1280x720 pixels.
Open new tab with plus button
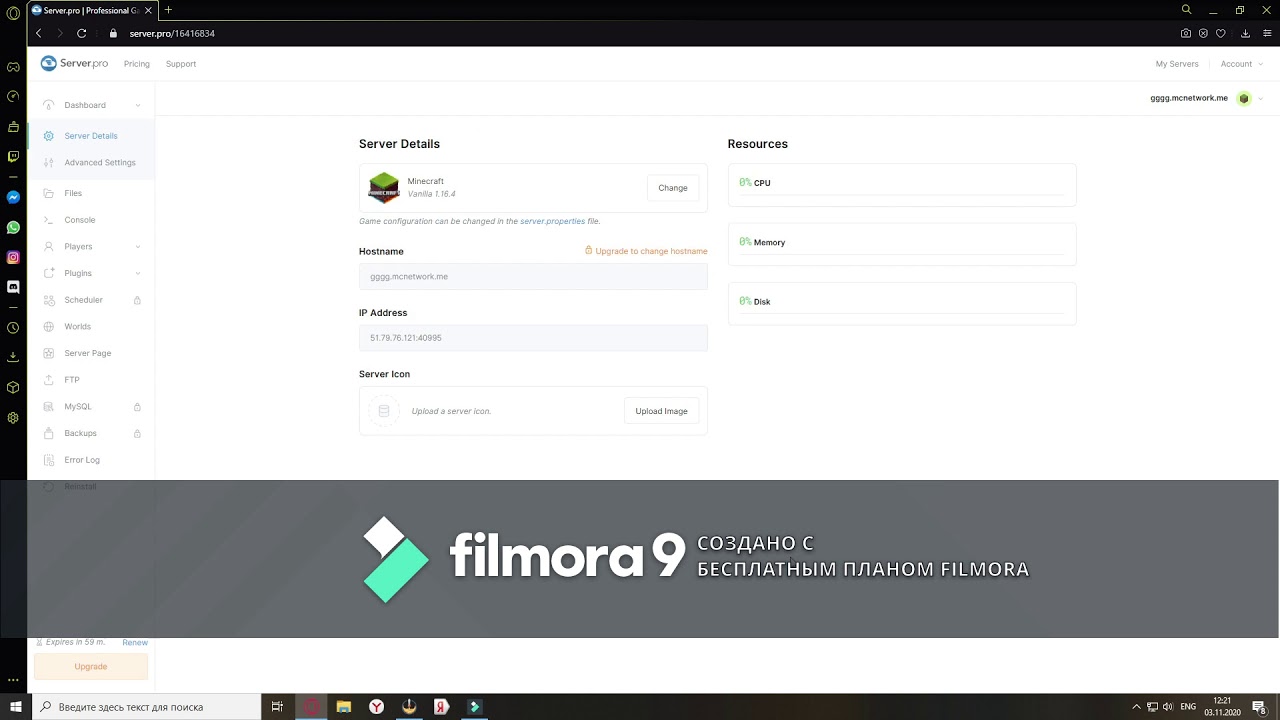(x=168, y=10)
